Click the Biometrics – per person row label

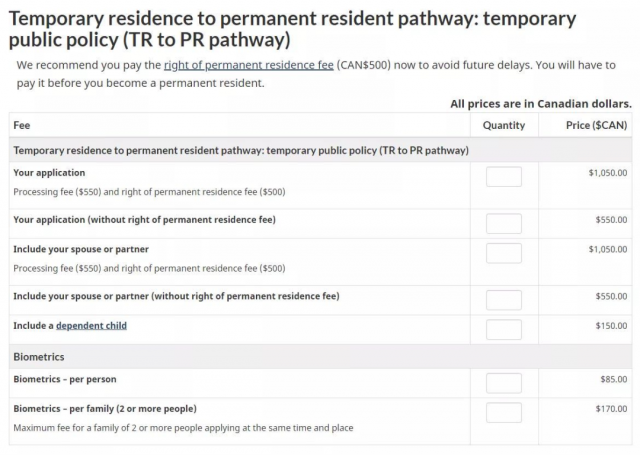[65, 380]
